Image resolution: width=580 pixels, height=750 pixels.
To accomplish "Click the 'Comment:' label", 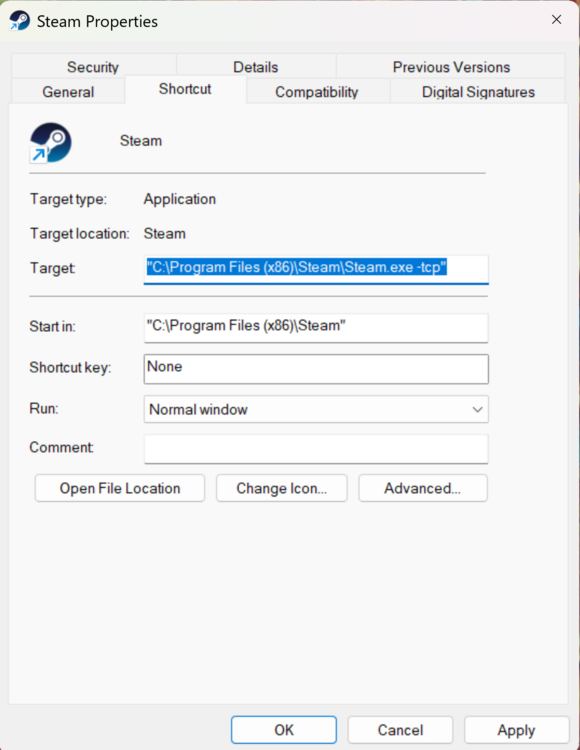I will (62, 447).
